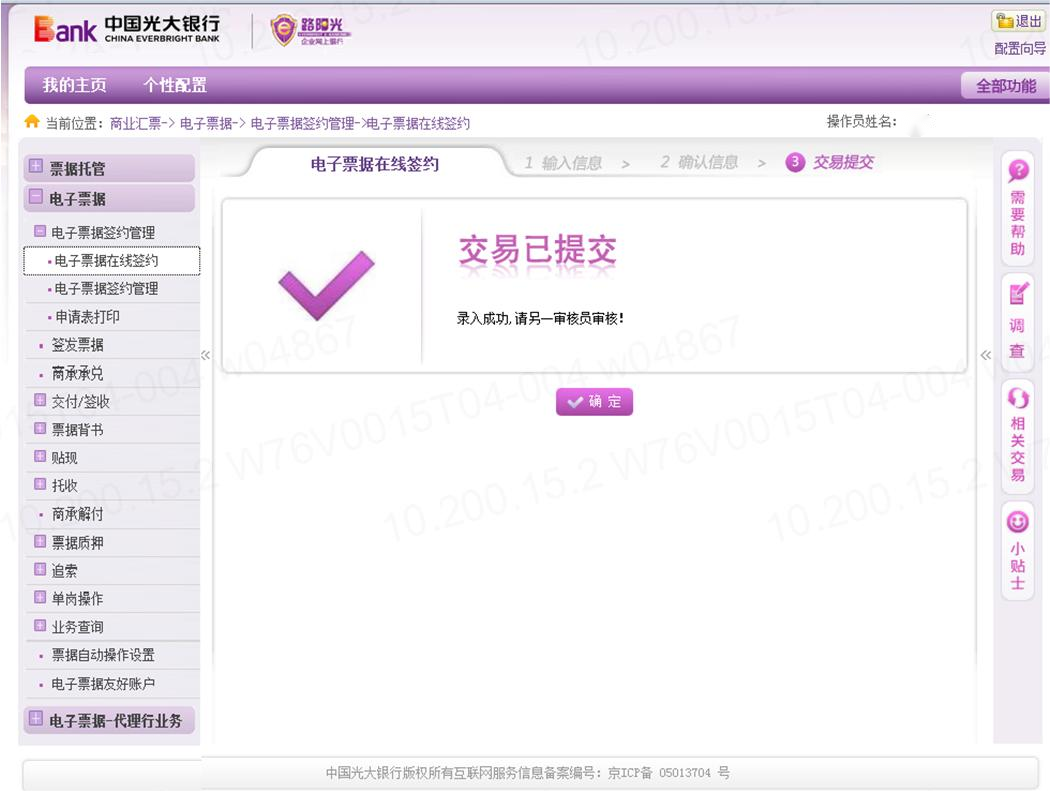Expand the 票据托管 section

pyautogui.click(x=36, y=165)
